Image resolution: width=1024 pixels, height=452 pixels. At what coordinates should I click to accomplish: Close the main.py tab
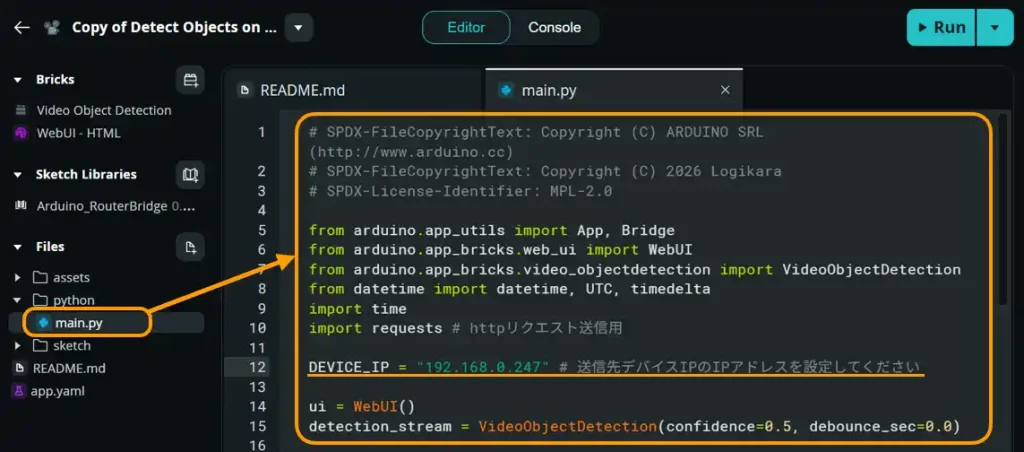point(725,90)
